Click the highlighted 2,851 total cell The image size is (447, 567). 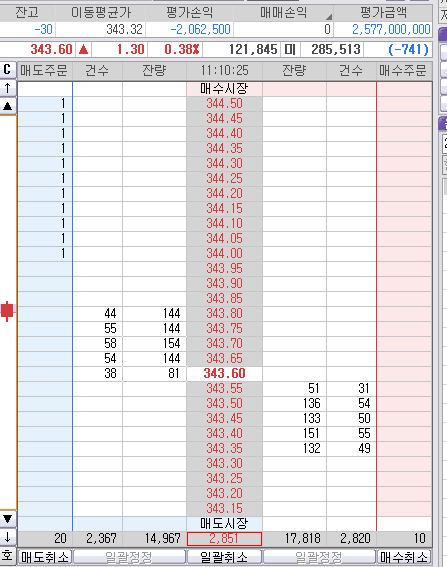pos(224,539)
